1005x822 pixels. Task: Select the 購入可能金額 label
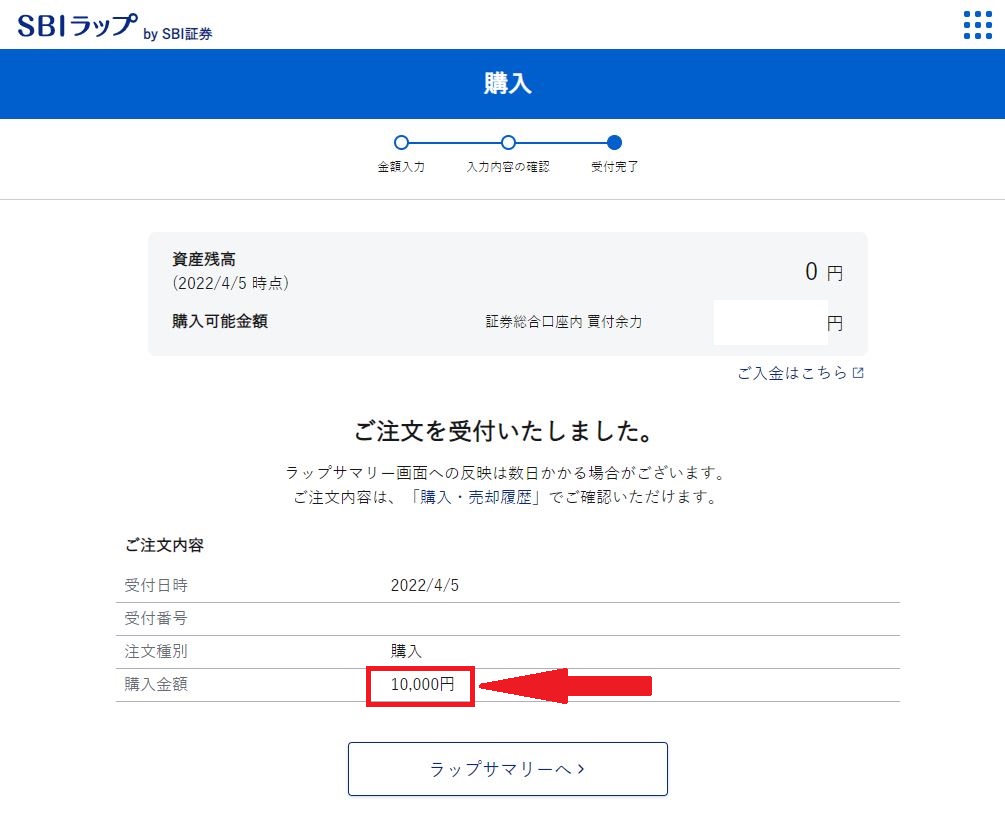pyautogui.click(x=220, y=321)
